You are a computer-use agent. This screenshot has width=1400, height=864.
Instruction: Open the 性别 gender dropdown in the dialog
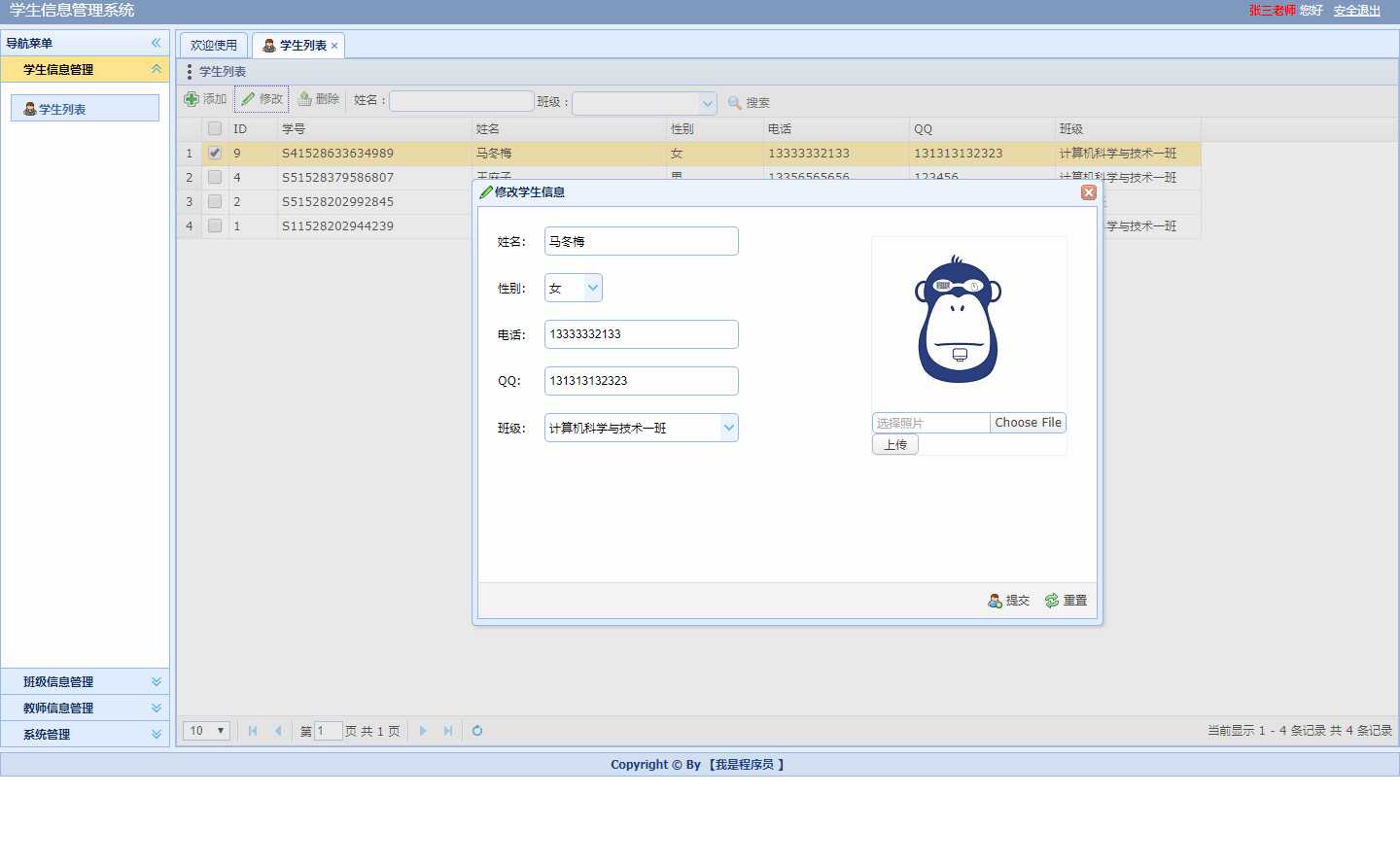[592, 288]
